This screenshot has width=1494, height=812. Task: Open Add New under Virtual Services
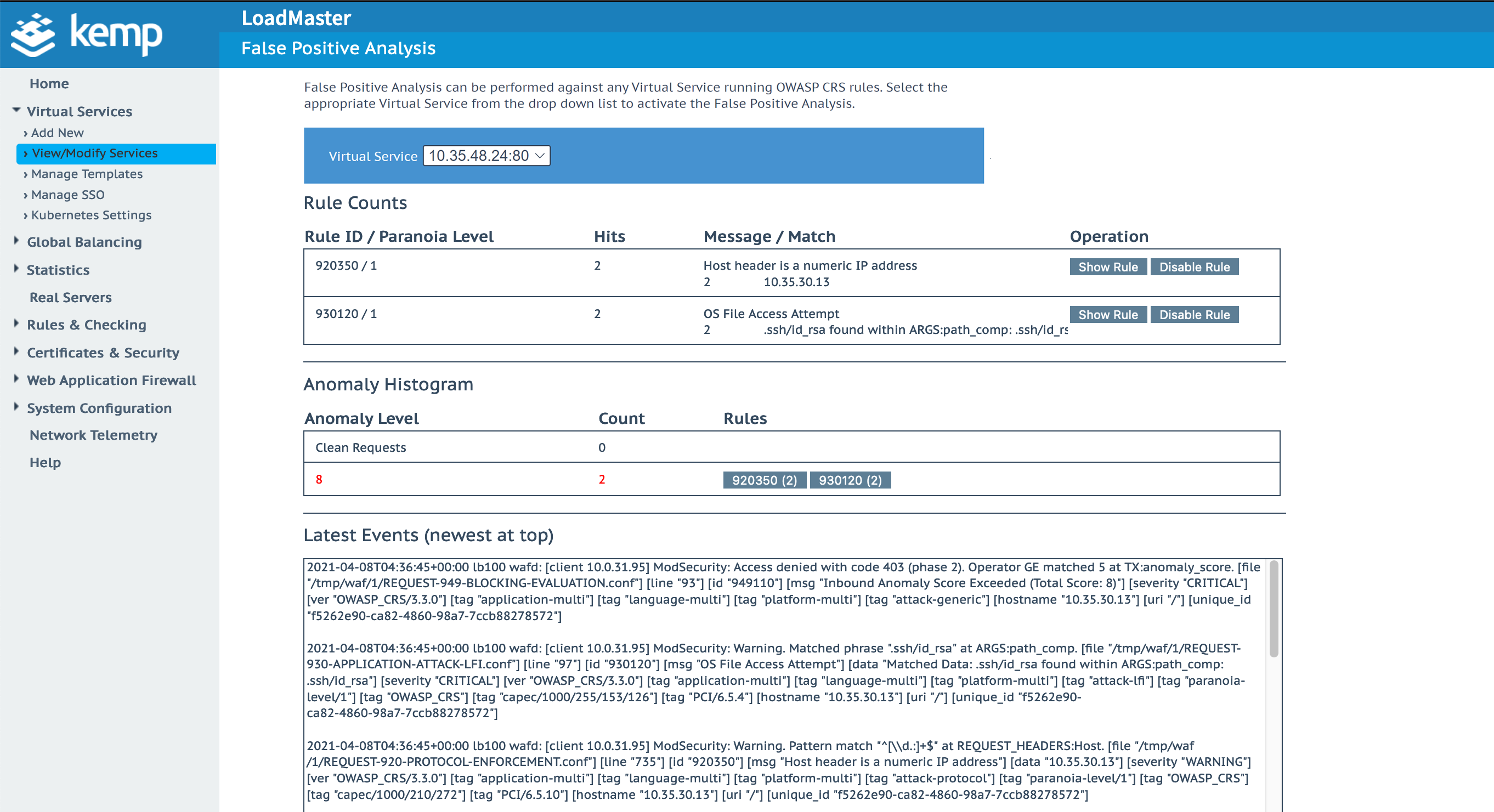tap(57, 133)
